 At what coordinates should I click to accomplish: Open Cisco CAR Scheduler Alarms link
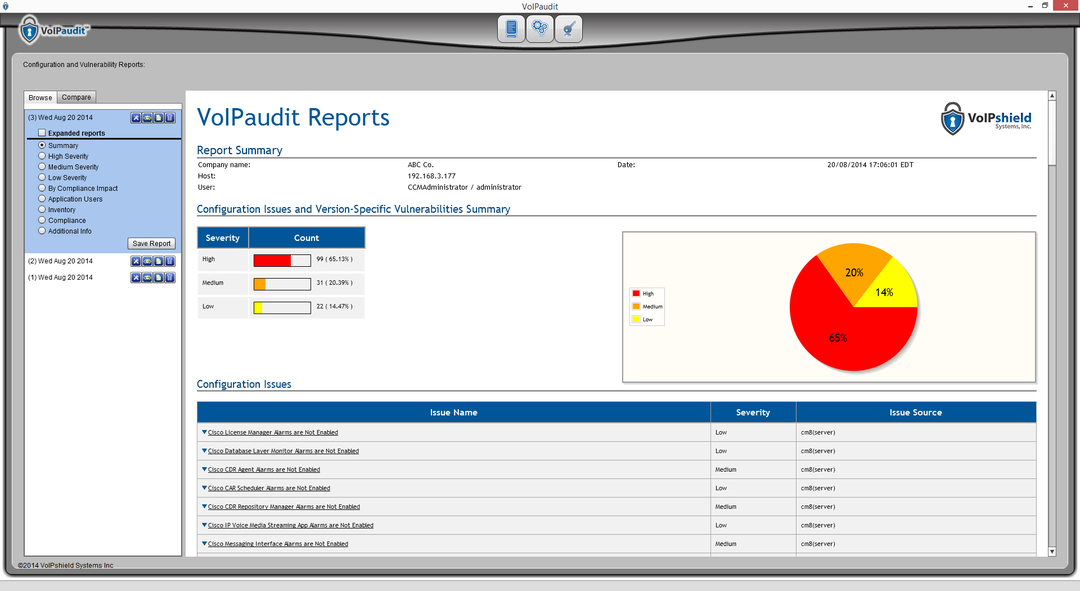tap(269, 488)
